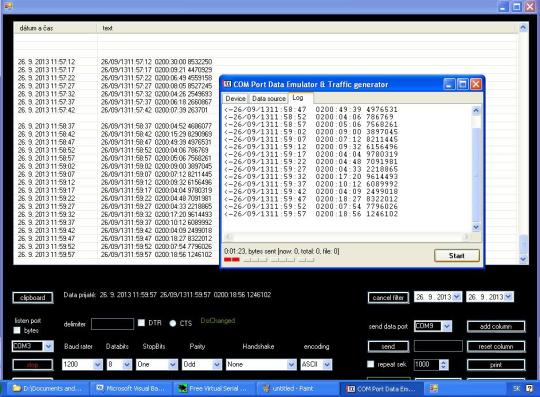Open COM Port Data Emulator taskbar item
Viewport: 540px width, 397px height.
coord(381,389)
